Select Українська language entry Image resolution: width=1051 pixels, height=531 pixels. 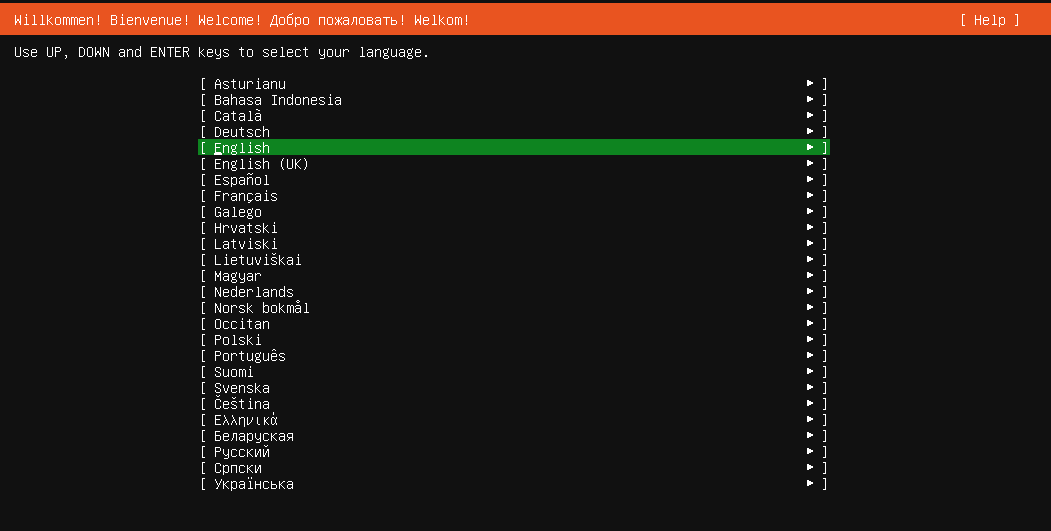point(514,484)
